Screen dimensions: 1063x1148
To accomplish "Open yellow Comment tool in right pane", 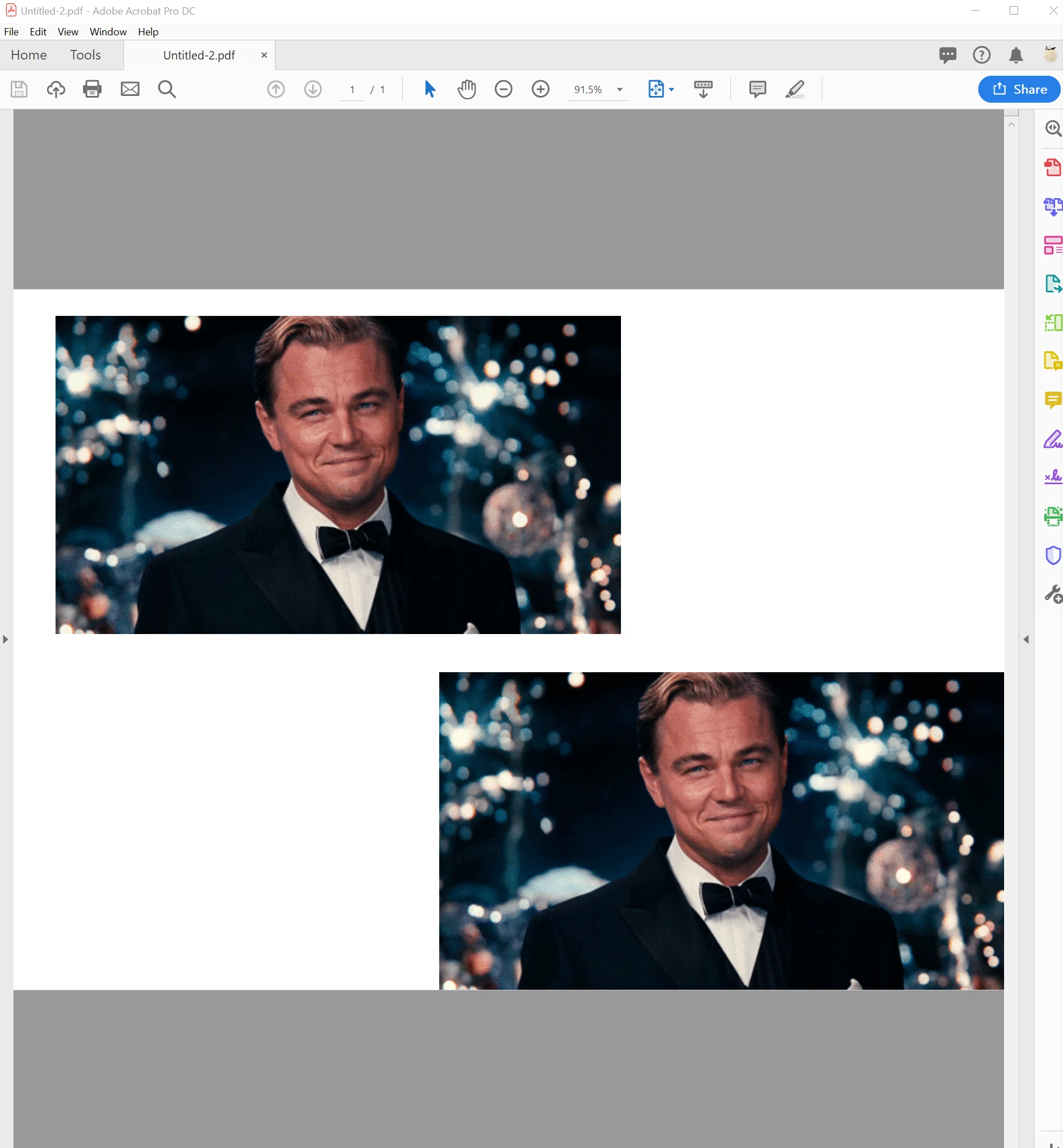I will click(x=1053, y=400).
